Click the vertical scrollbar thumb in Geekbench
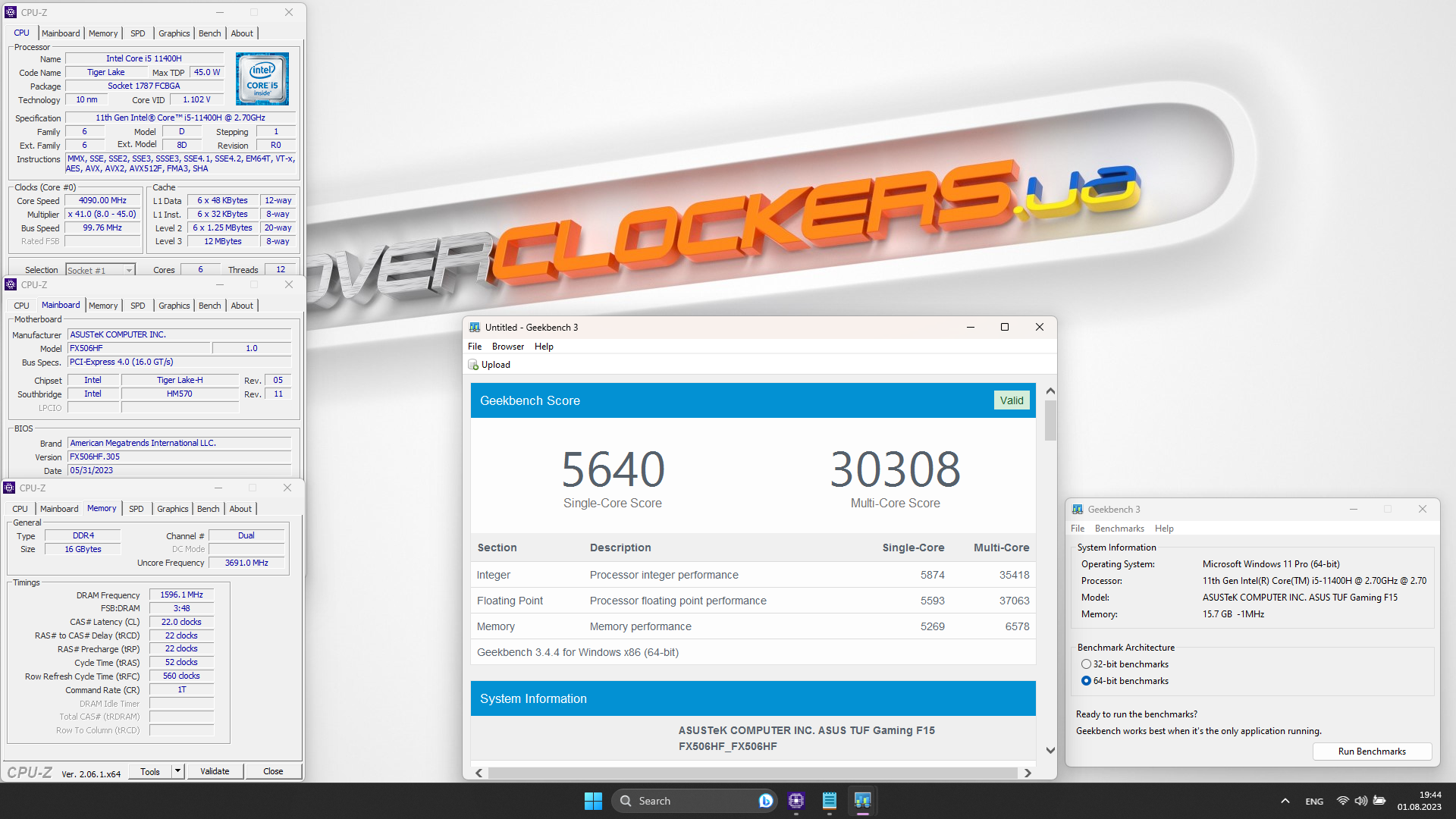1456x819 pixels. (1050, 420)
